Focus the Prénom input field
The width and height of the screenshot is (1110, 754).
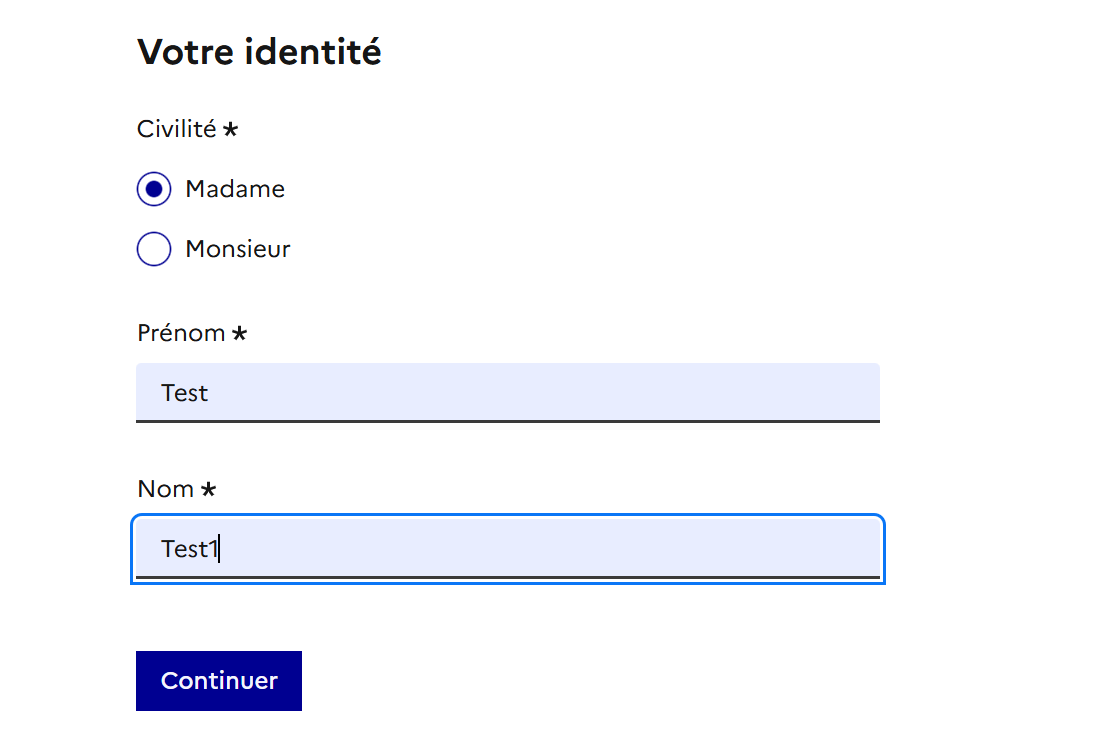pyautogui.click(x=508, y=393)
